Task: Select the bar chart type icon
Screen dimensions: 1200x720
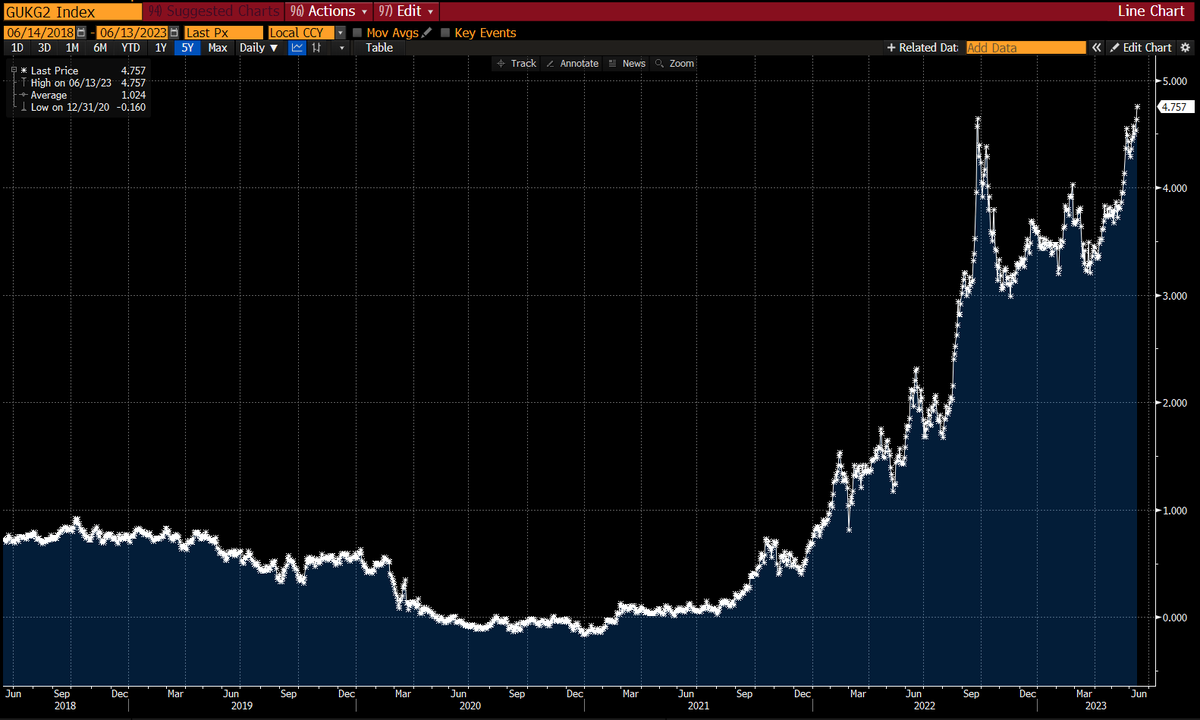Action: click(x=318, y=47)
